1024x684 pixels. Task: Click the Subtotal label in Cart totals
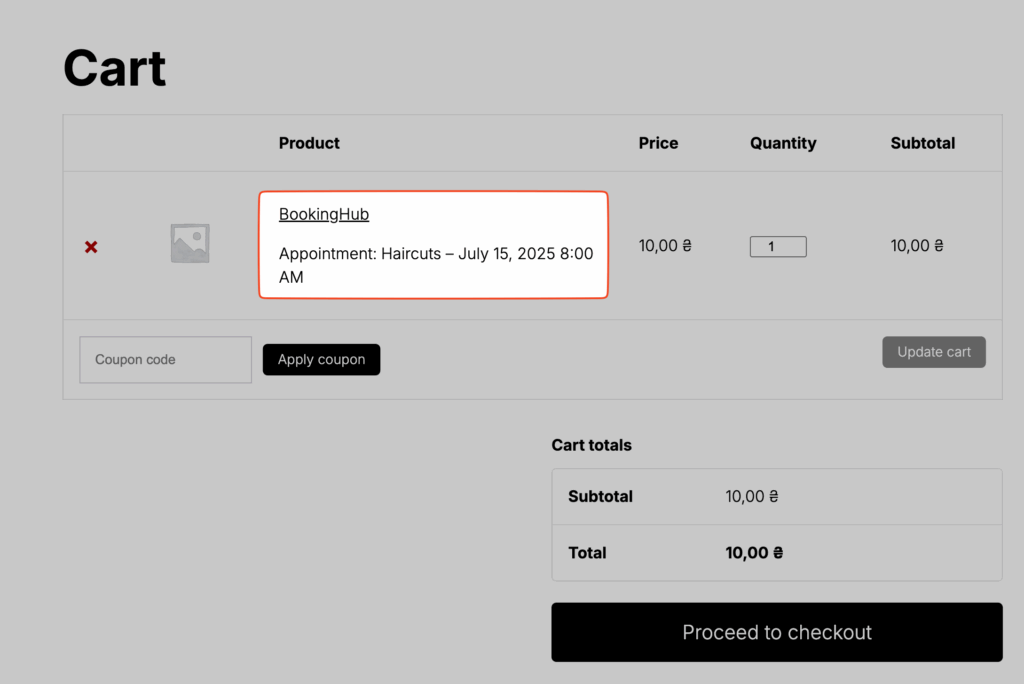point(600,496)
